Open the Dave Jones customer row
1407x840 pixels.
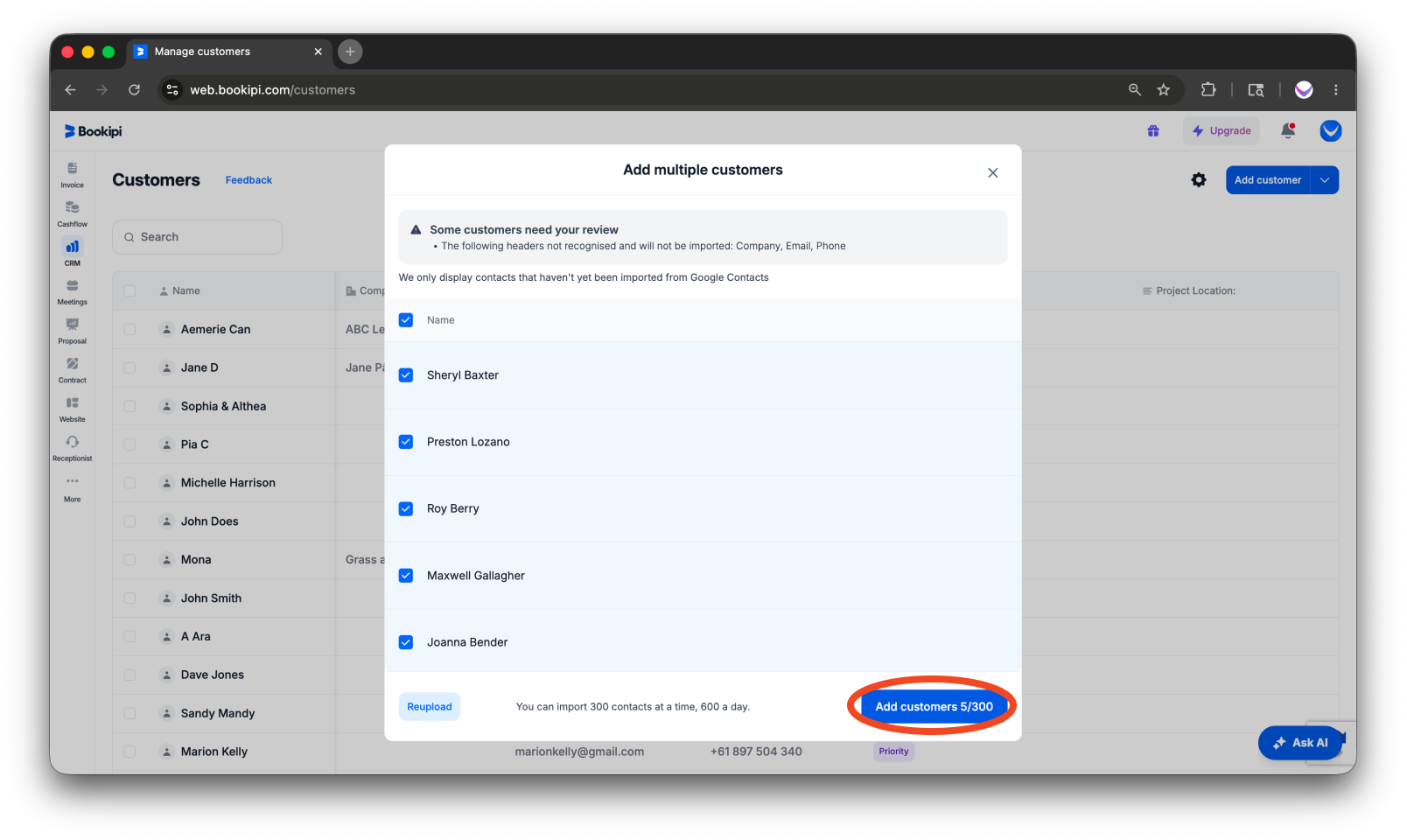(x=212, y=675)
